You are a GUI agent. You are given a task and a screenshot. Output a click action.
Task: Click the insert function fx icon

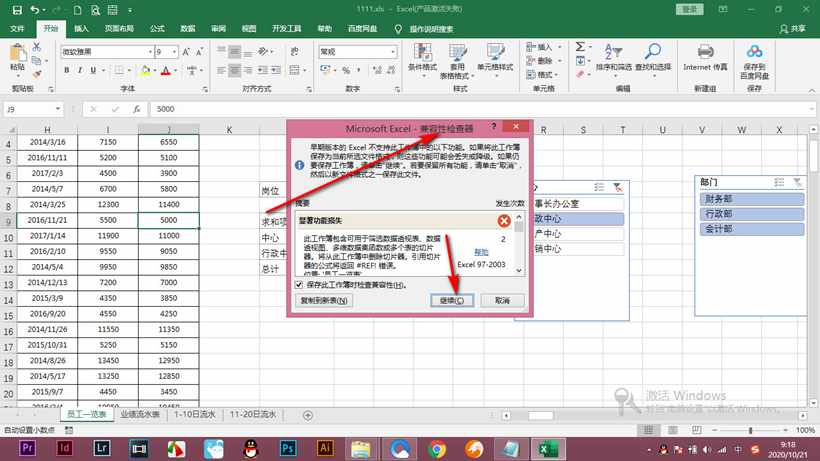coord(136,109)
